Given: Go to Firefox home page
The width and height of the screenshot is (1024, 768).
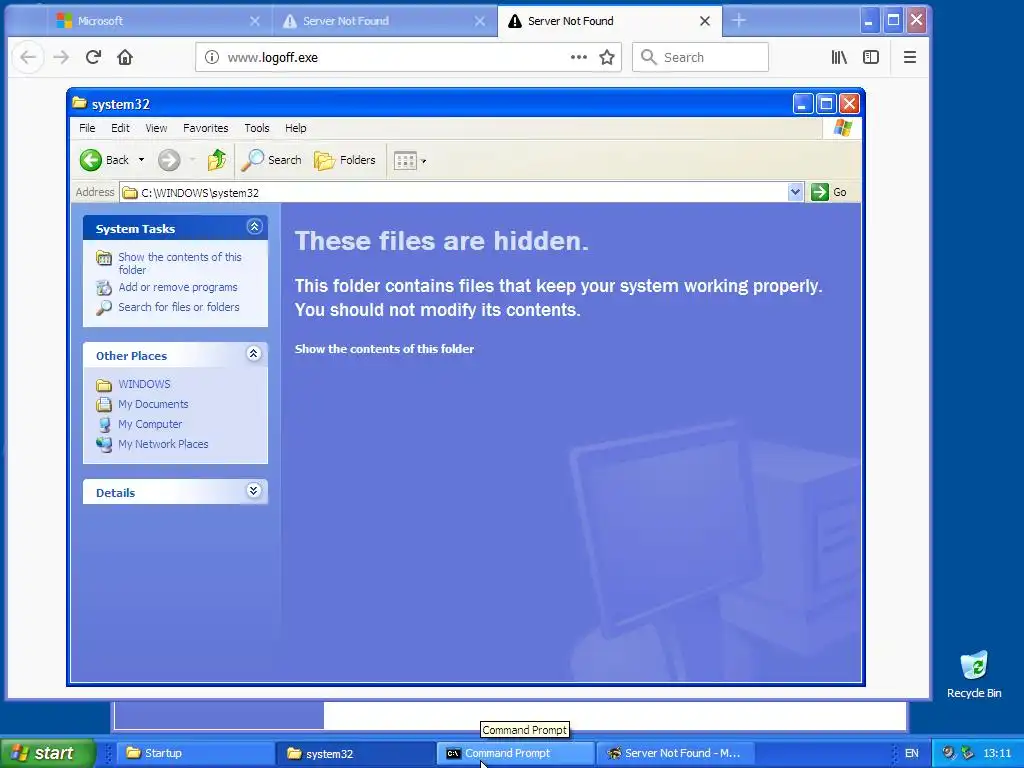Looking at the screenshot, I should [x=125, y=57].
